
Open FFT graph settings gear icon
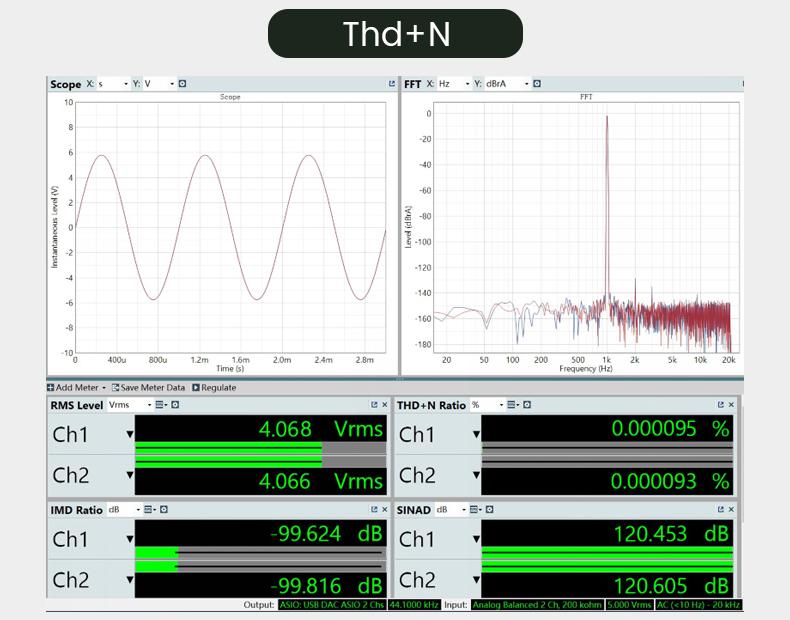click(x=537, y=84)
